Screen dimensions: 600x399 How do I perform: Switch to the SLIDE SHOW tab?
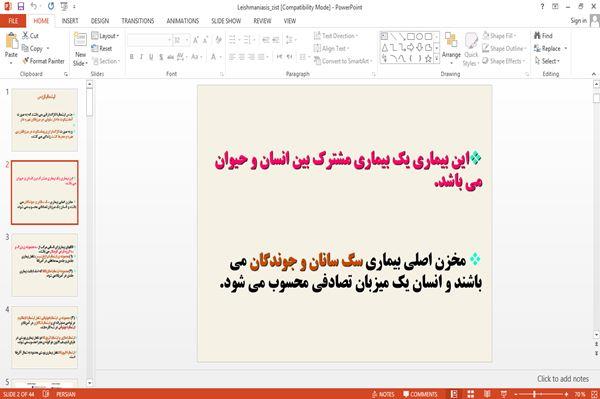point(226,21)
